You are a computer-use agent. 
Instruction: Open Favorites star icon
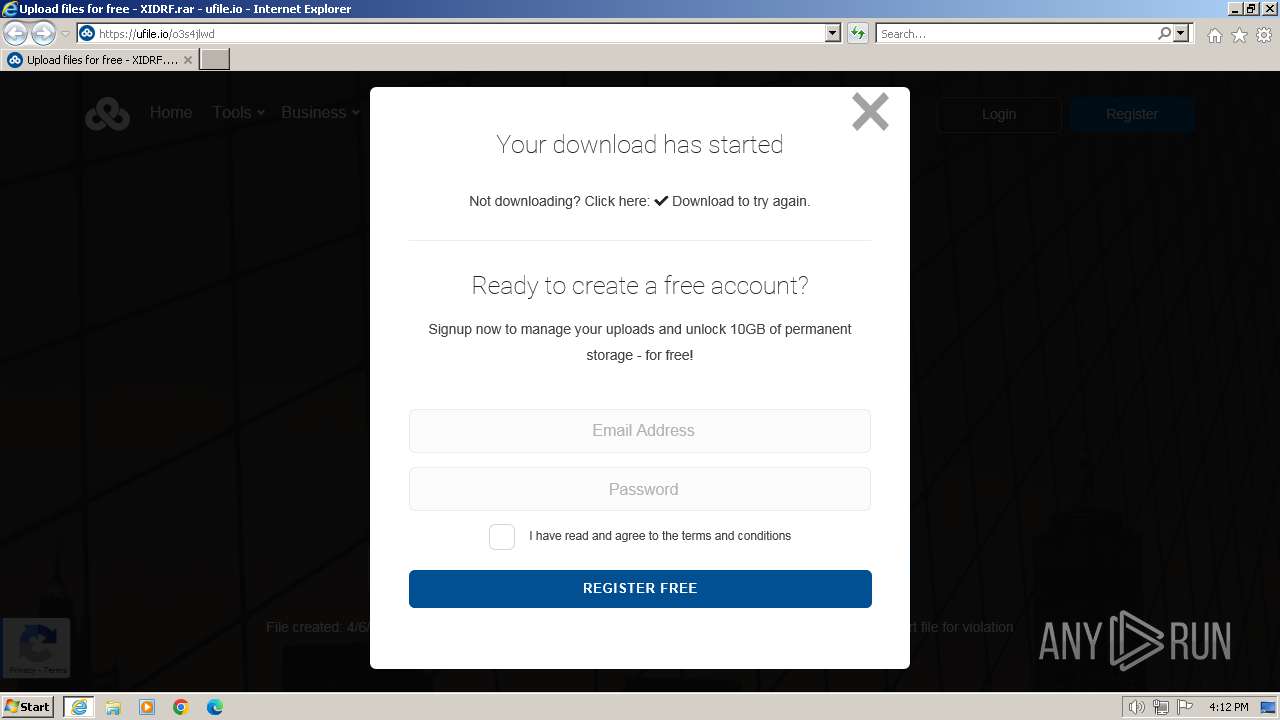(1239, 35)
